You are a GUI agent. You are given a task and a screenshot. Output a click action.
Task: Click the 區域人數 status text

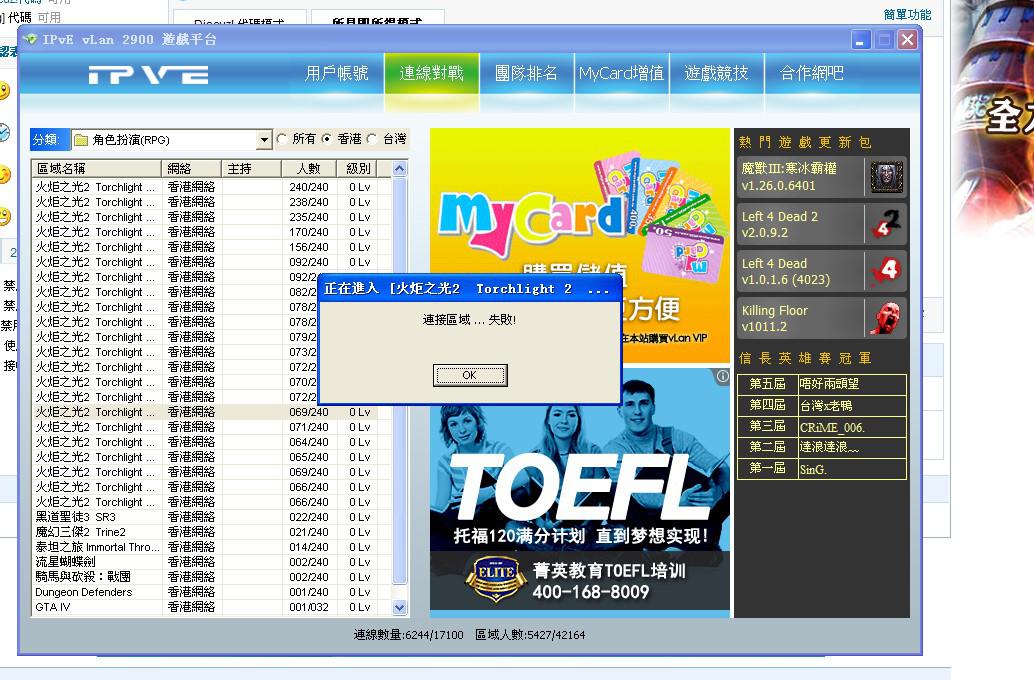[530, 635]
